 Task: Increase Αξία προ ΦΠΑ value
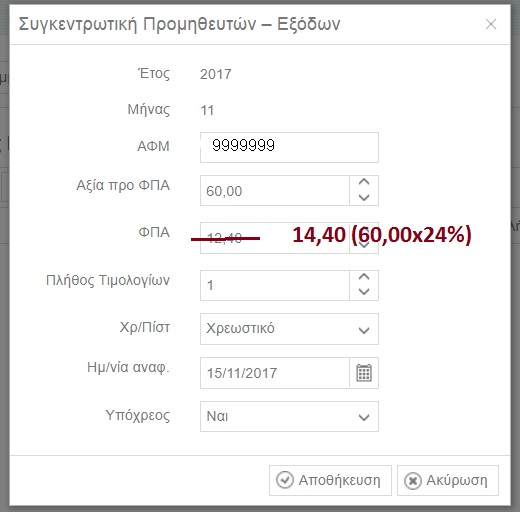(x=364, y=182)
